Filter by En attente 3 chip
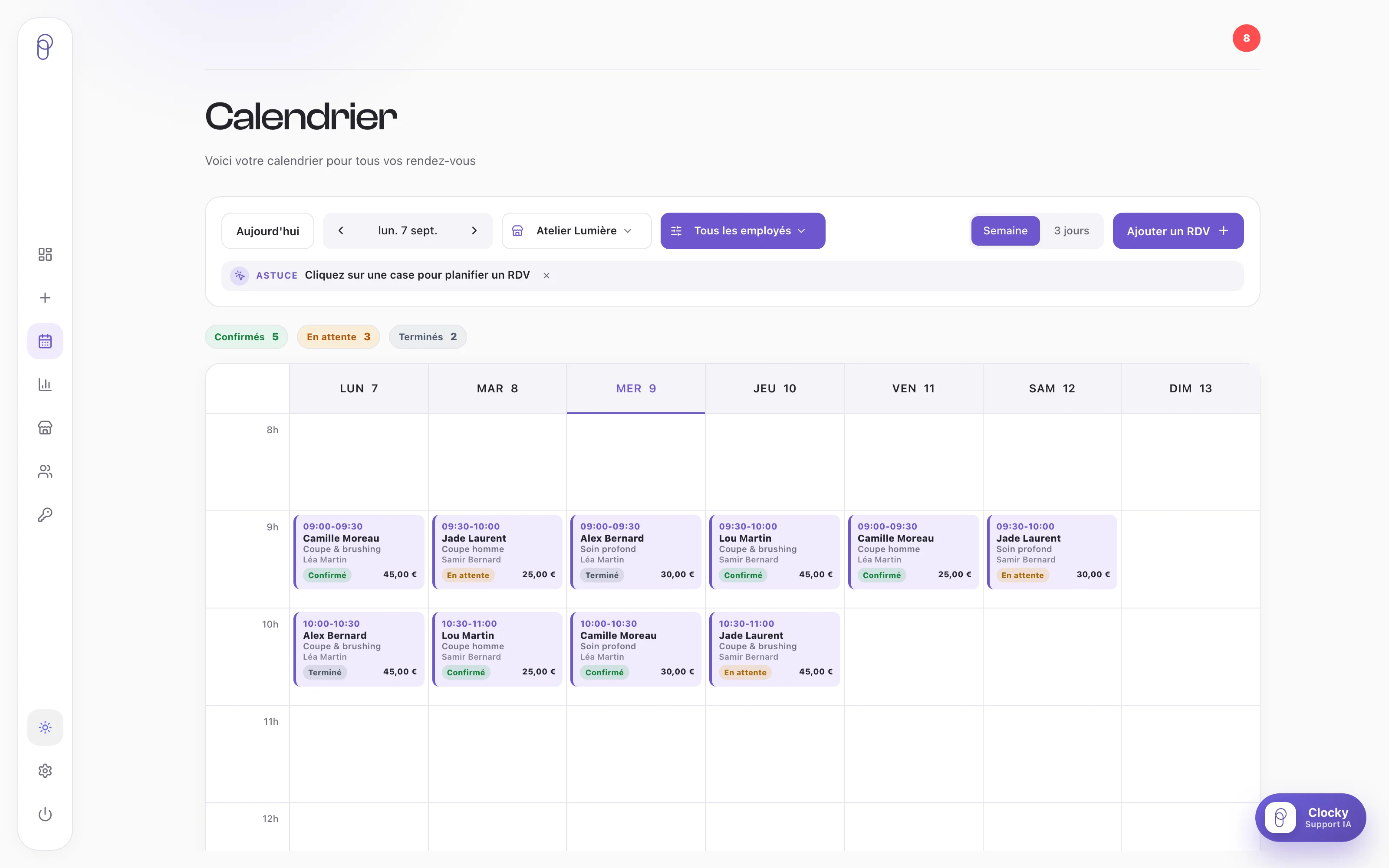 coord(338,337)
